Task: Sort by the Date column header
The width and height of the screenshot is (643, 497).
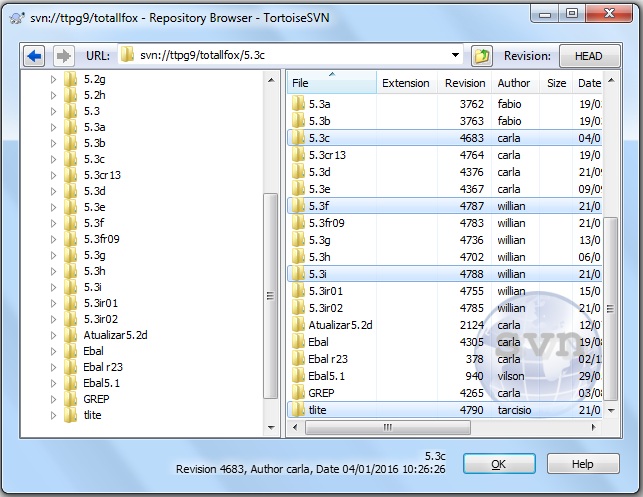Action: click(x=588, y=82)
